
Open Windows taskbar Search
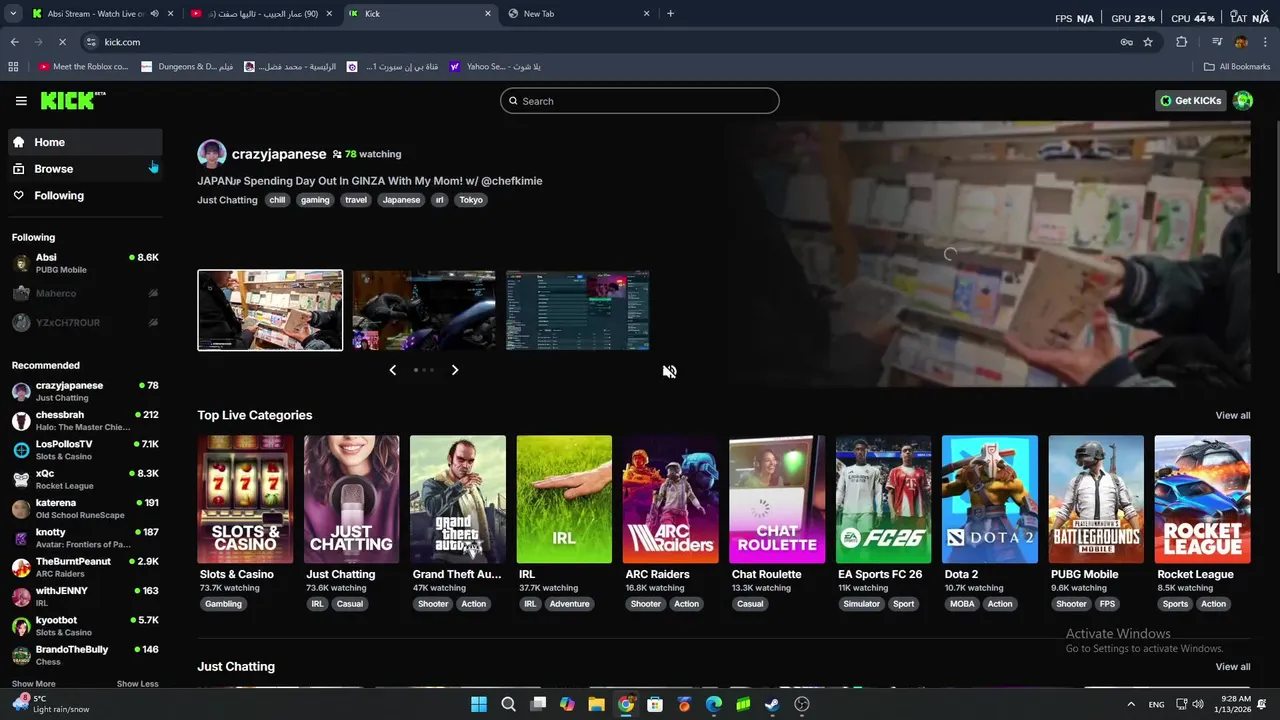(508, 704)
